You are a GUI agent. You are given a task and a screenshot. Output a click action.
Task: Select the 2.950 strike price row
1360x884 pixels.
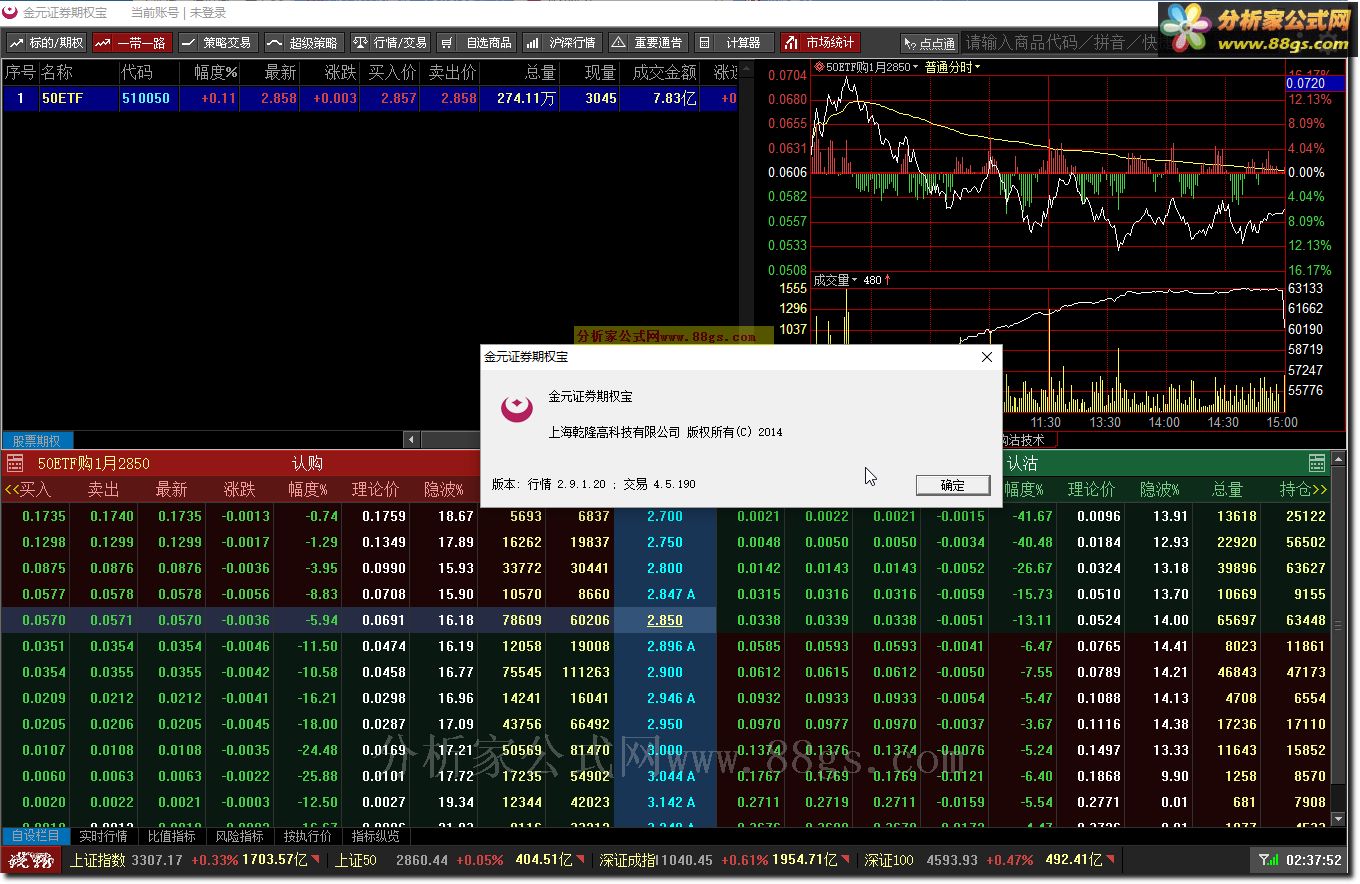665,724
